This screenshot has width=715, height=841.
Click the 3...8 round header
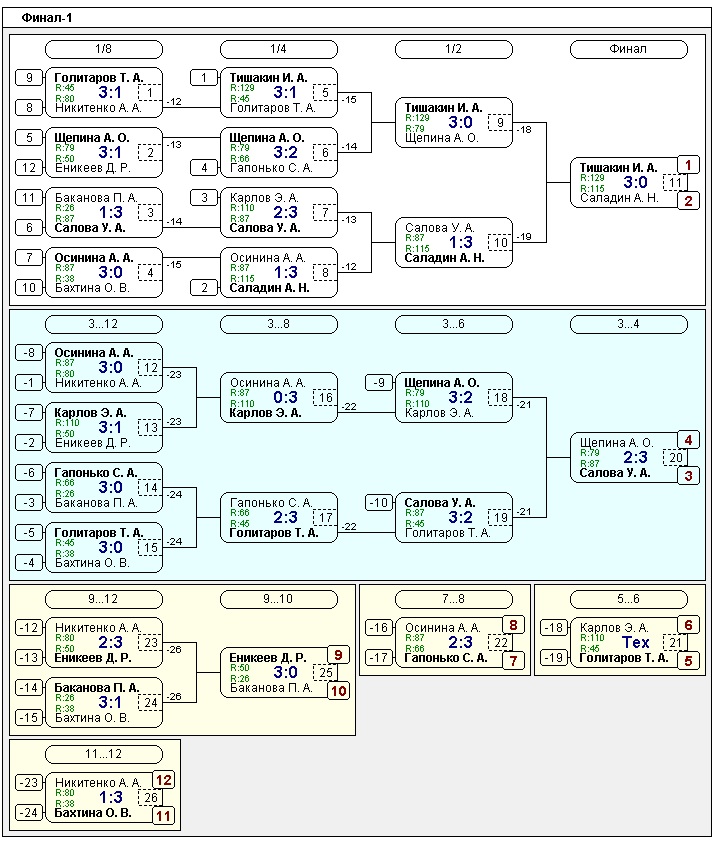tap(278, 324)
